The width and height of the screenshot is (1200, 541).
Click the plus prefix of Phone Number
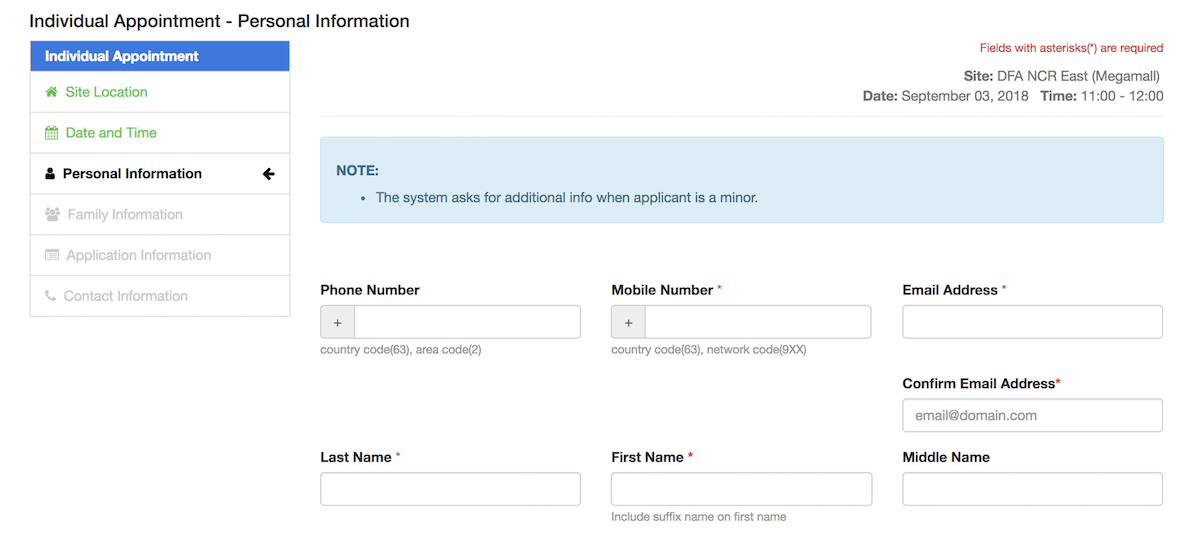coord(338,322)
